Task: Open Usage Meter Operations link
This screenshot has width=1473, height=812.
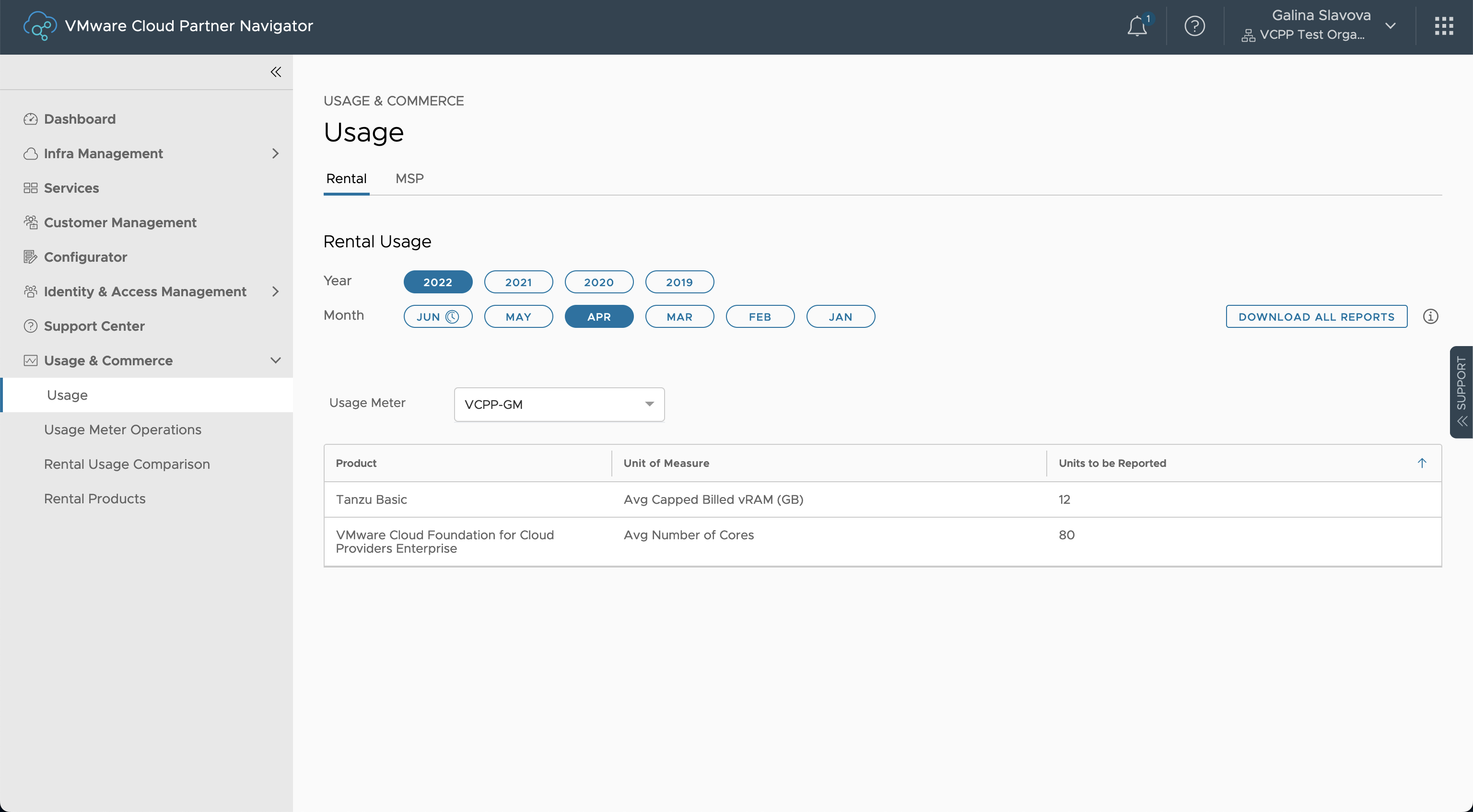Action: point(122,429)
